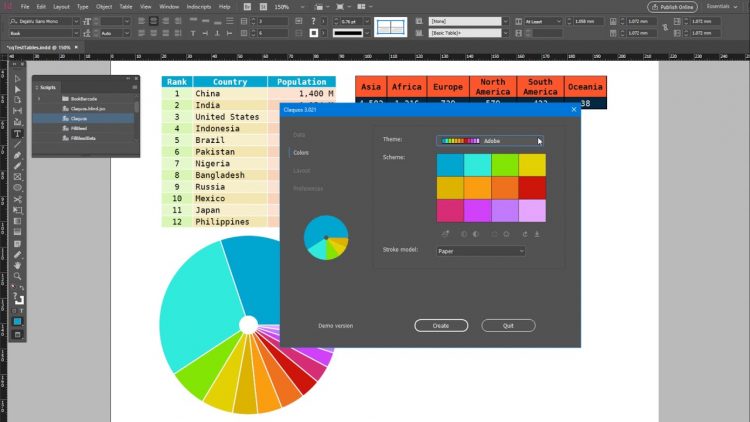Click the Bridge icon in menu bar
Image resolution: width=750 pixels, height=422 pixels.
point(247,7)
